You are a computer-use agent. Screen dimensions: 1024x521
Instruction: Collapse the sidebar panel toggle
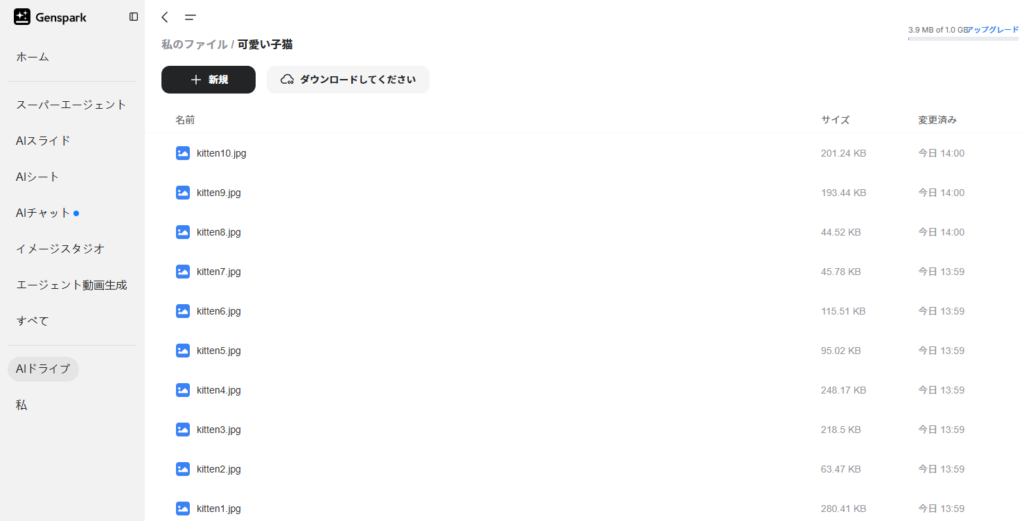(x=133, y=17)
